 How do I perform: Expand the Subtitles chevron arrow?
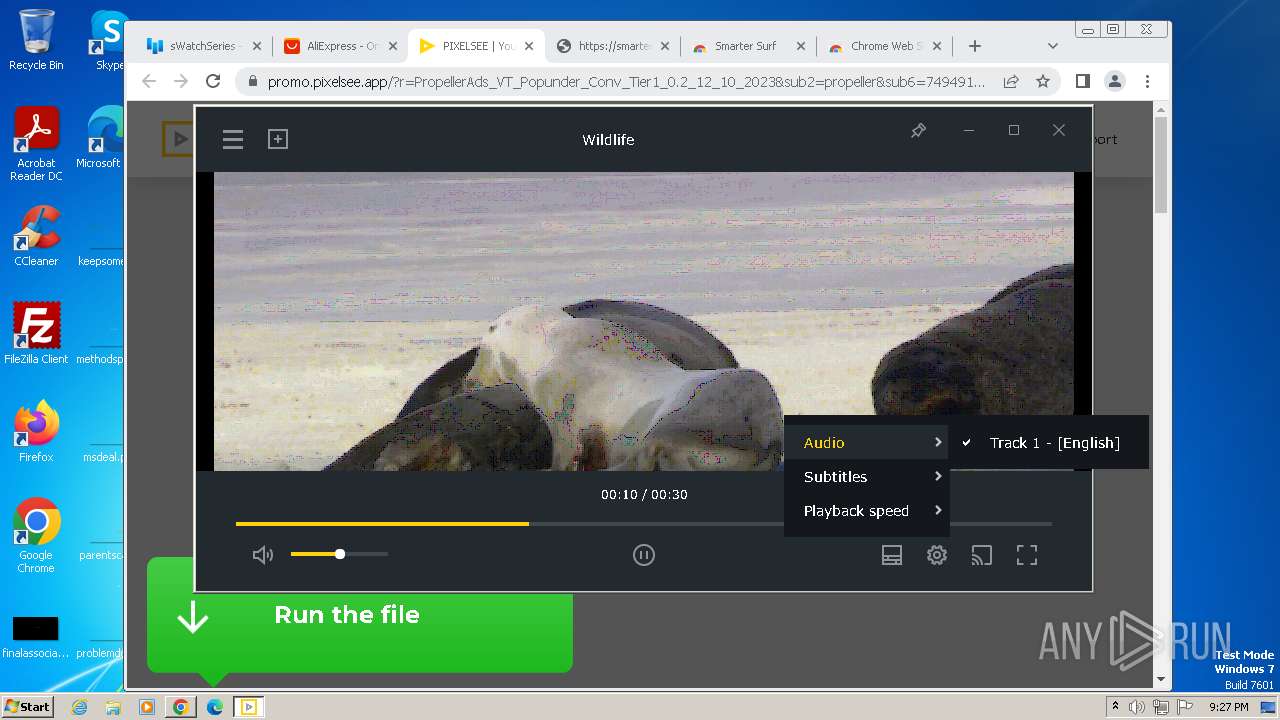[x=938, y=476]
